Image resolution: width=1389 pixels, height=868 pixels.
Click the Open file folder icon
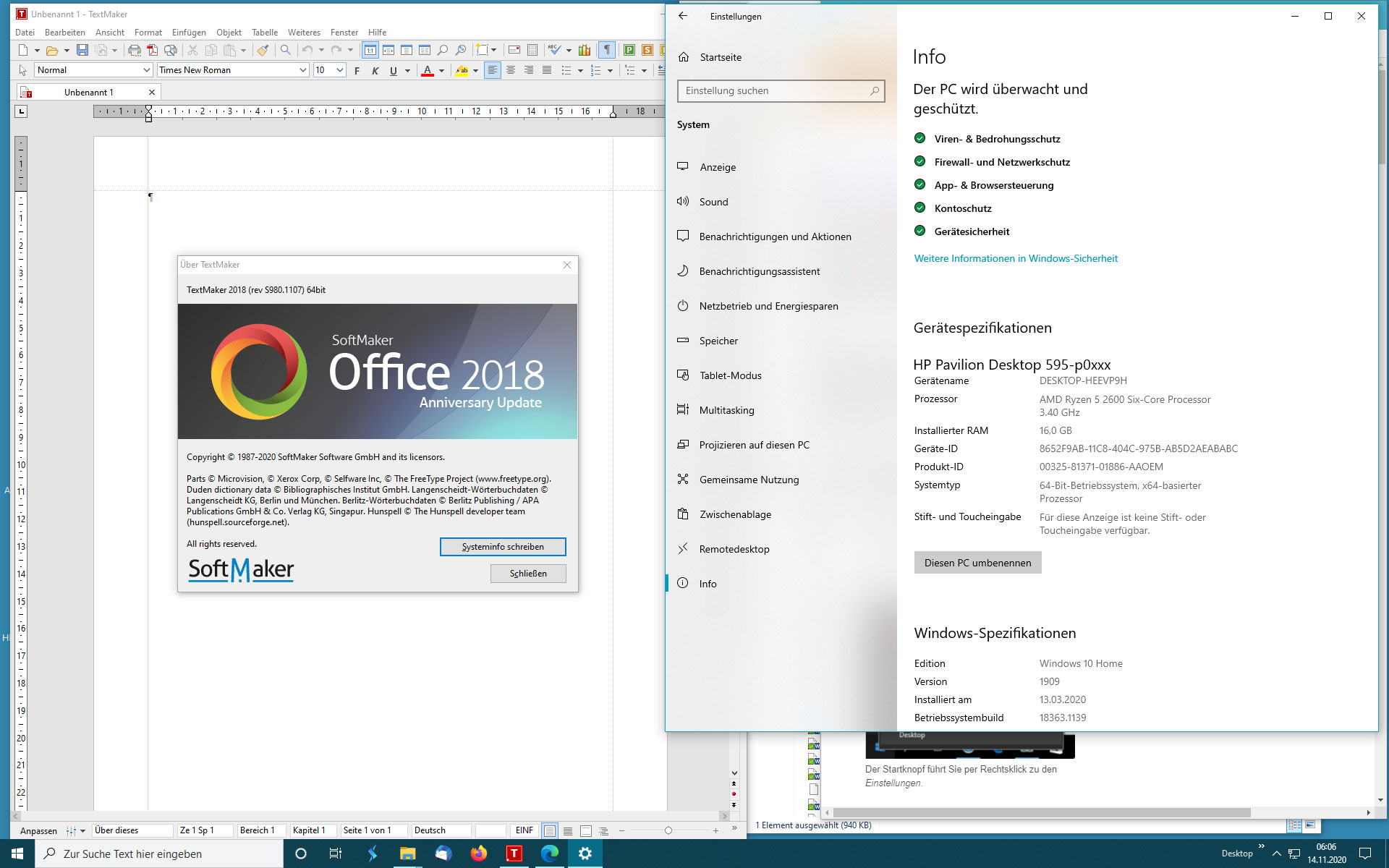[x=52, y=50]
